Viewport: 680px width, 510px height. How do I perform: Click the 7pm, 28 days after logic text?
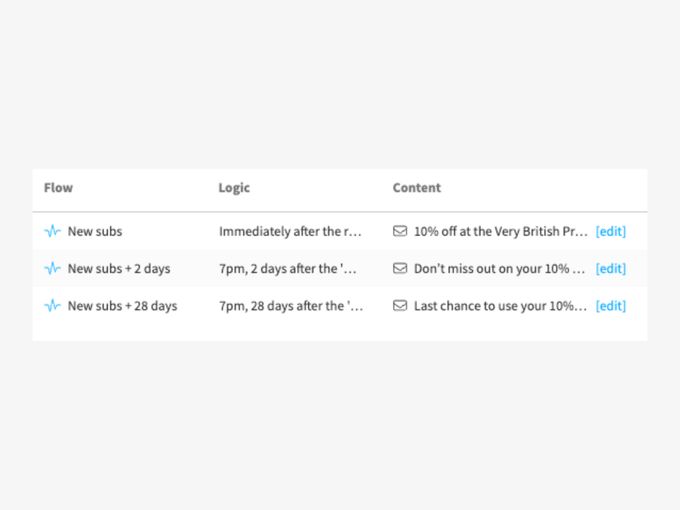pyautogui.click(x=291, y=305)
